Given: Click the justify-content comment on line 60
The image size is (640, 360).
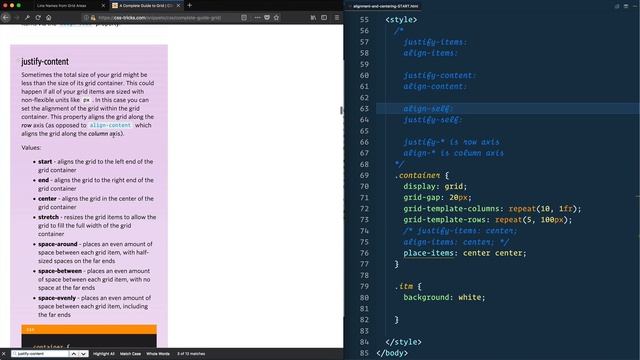Looking at the screenshot, I should [x=440, y=76].
